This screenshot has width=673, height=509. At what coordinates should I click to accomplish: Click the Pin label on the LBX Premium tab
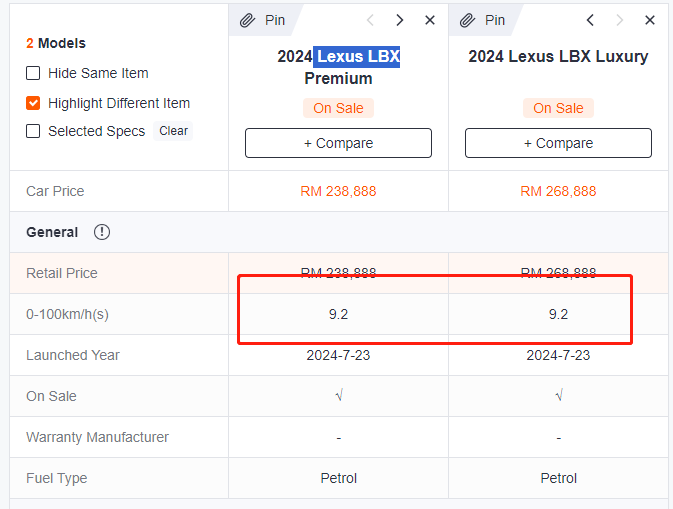(275, 20)
